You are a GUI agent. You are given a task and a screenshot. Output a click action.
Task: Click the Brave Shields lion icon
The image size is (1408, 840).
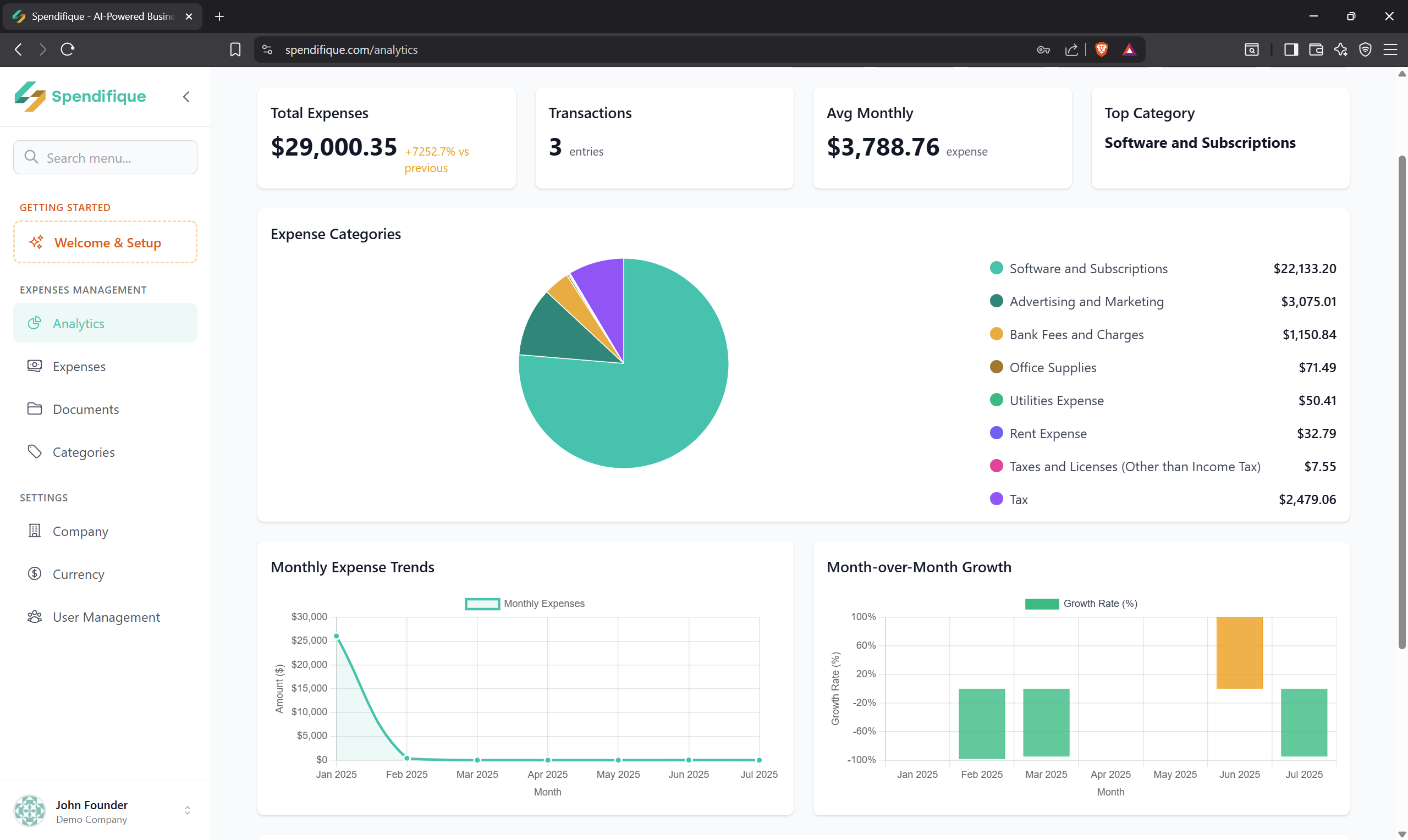pyautogui.click(x=1101, y=50)
